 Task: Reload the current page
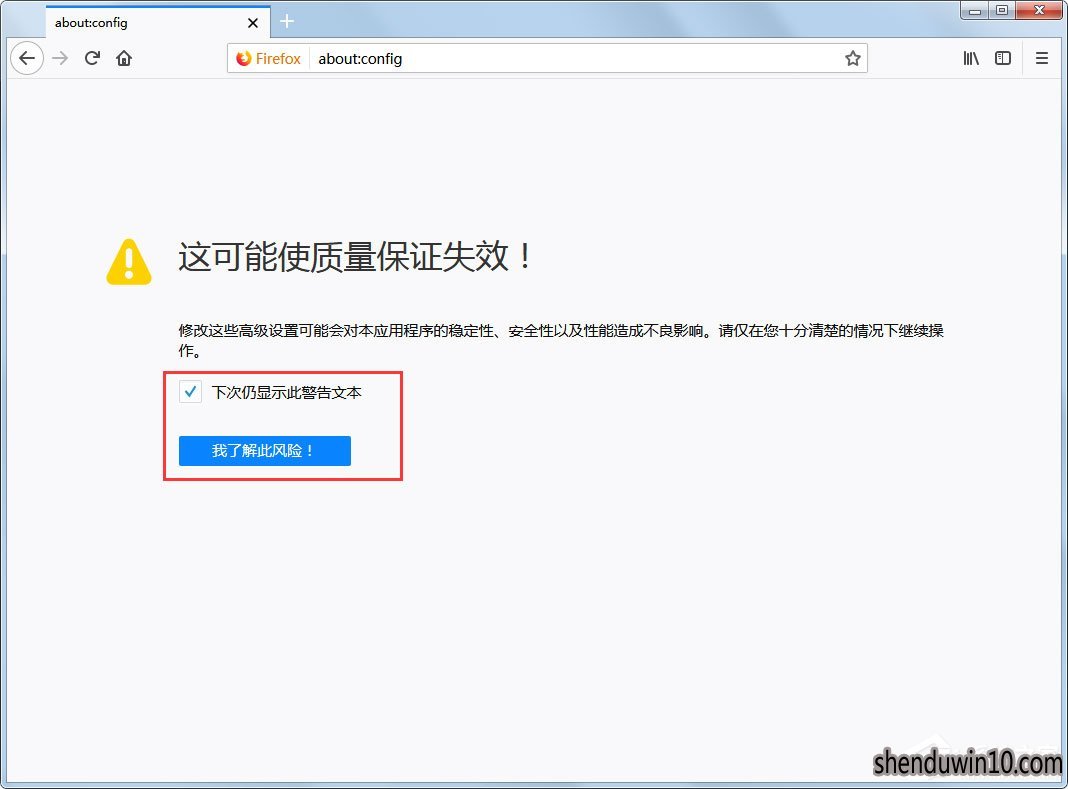tap(92, 59)
